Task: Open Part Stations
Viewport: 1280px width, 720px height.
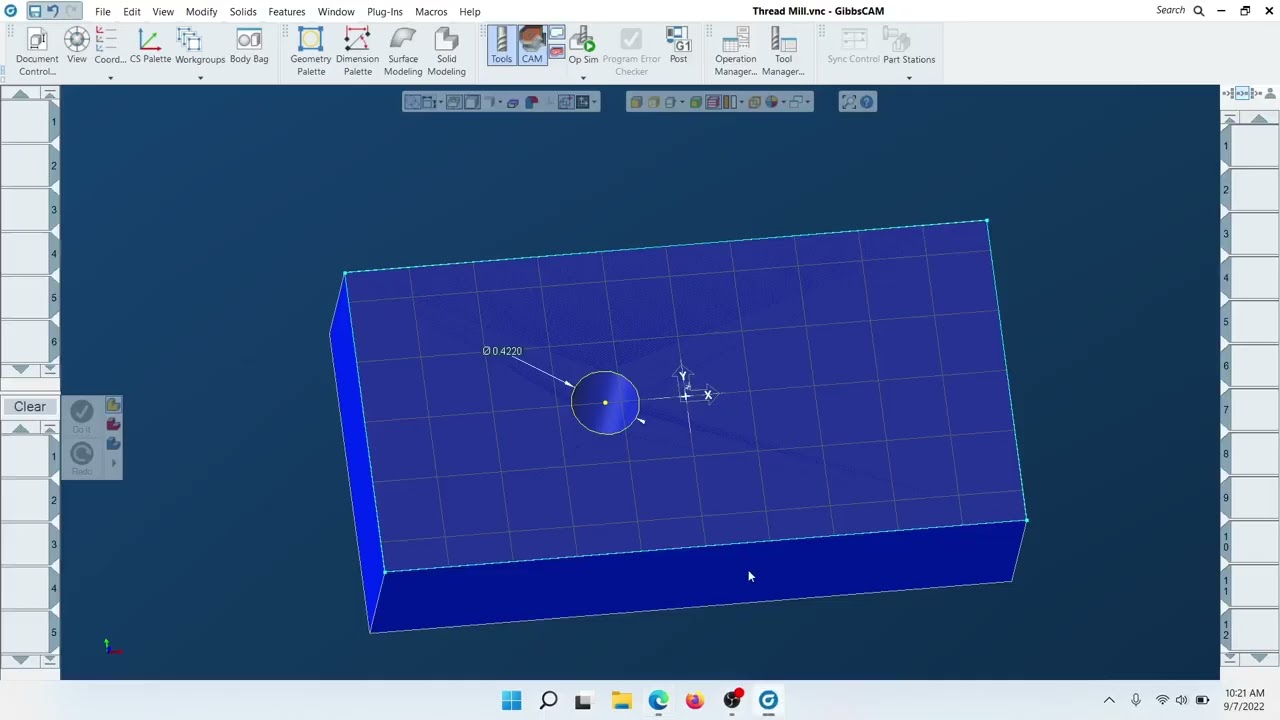Action: tap(909, 46)
